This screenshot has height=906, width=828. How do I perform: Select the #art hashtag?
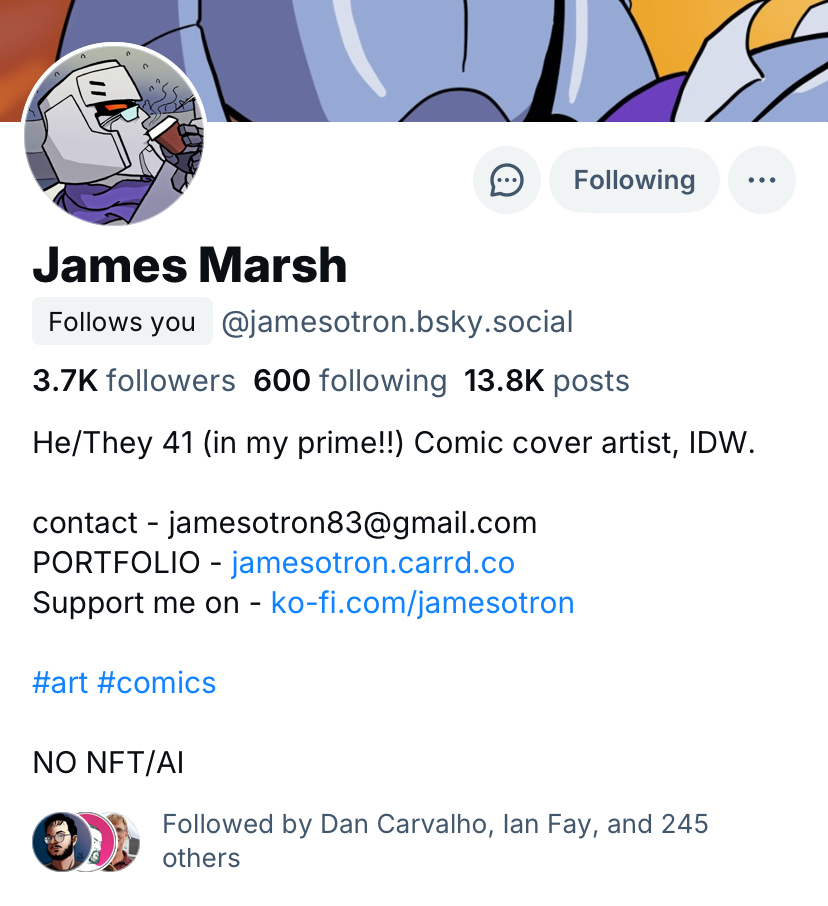tap(60, 683)
